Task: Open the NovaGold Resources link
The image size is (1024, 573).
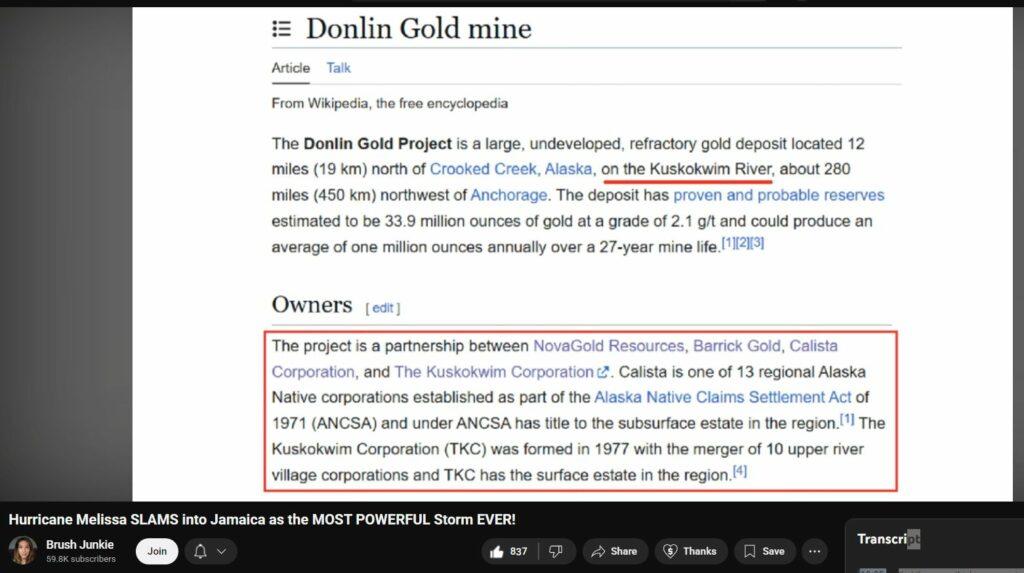Action: [x=608, y=346]
